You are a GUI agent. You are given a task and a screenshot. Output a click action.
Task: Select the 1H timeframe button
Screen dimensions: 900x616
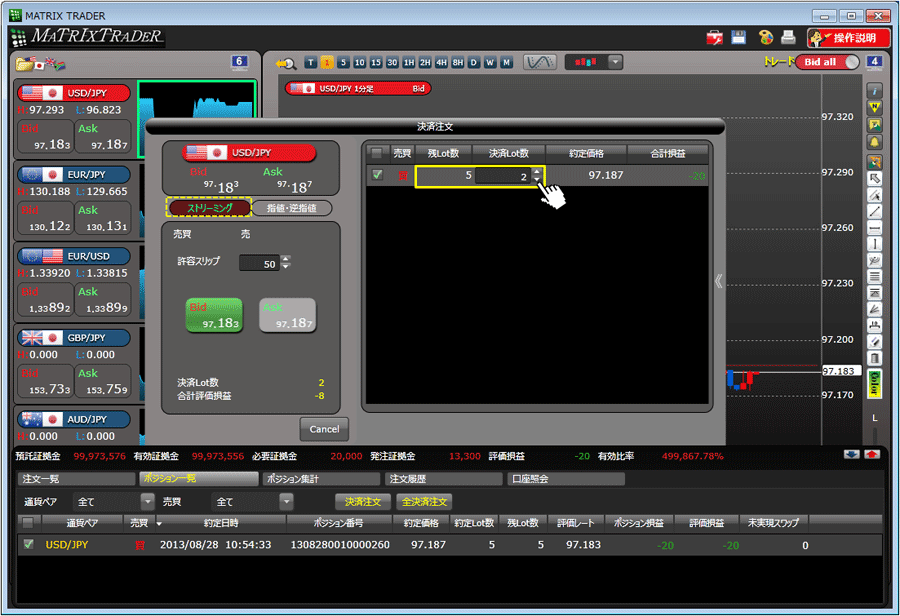[x=409, y=63]
